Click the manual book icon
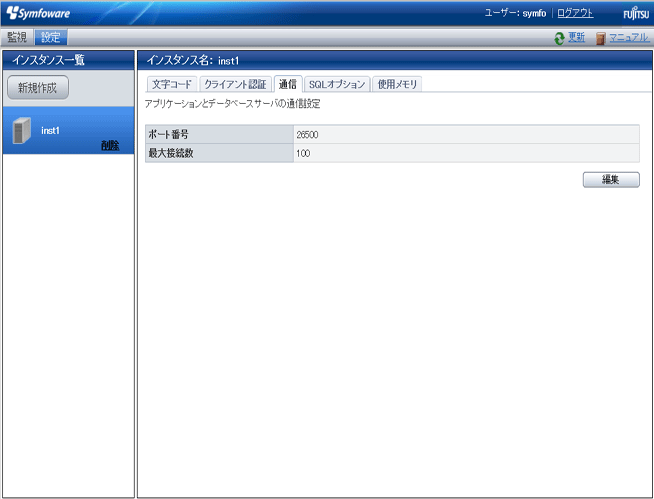 tap(600, 38)
